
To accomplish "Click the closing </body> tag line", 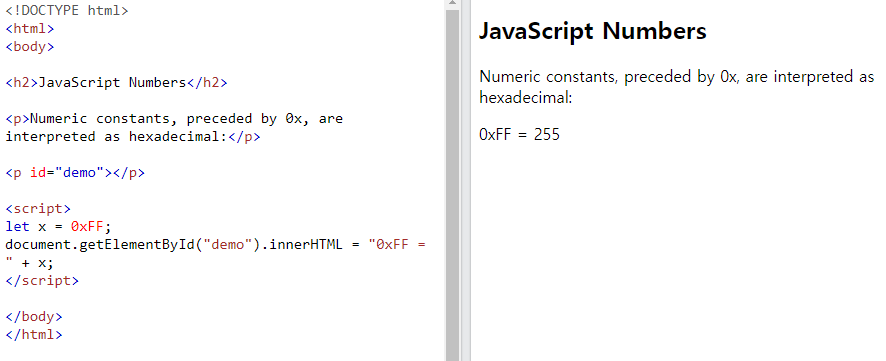I will 34,317.
